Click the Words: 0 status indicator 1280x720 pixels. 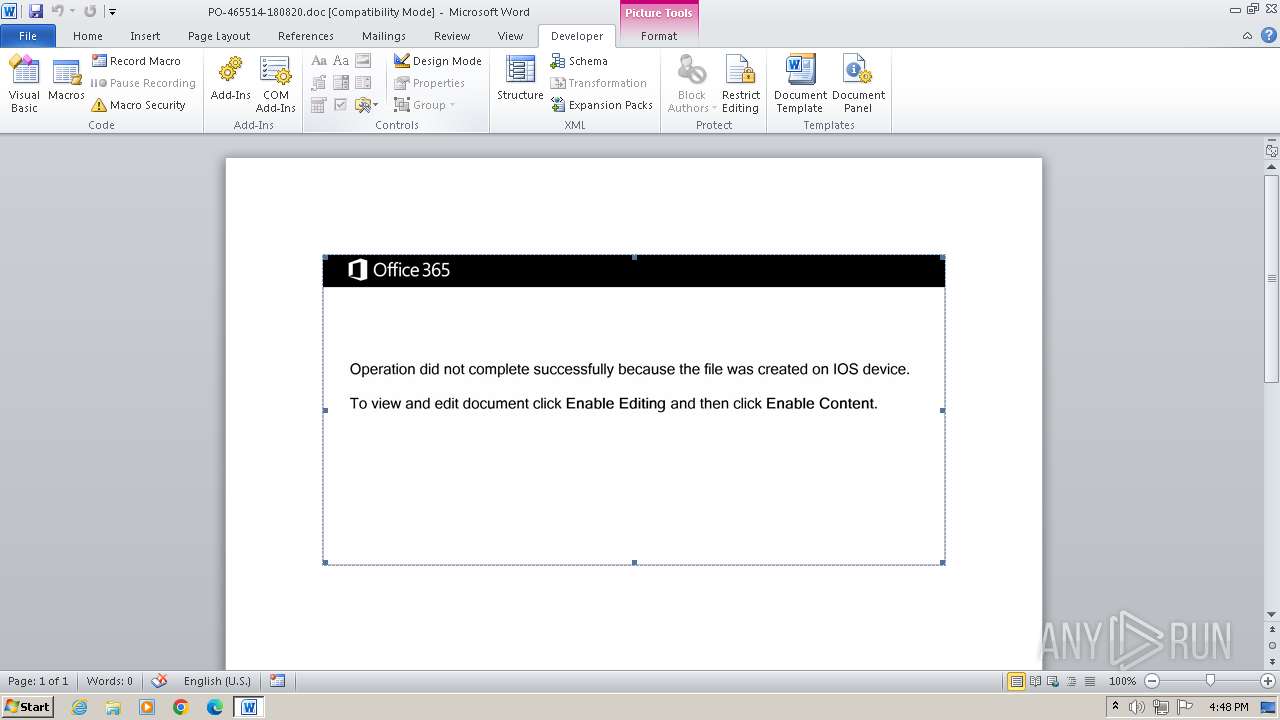coord(110,681)
